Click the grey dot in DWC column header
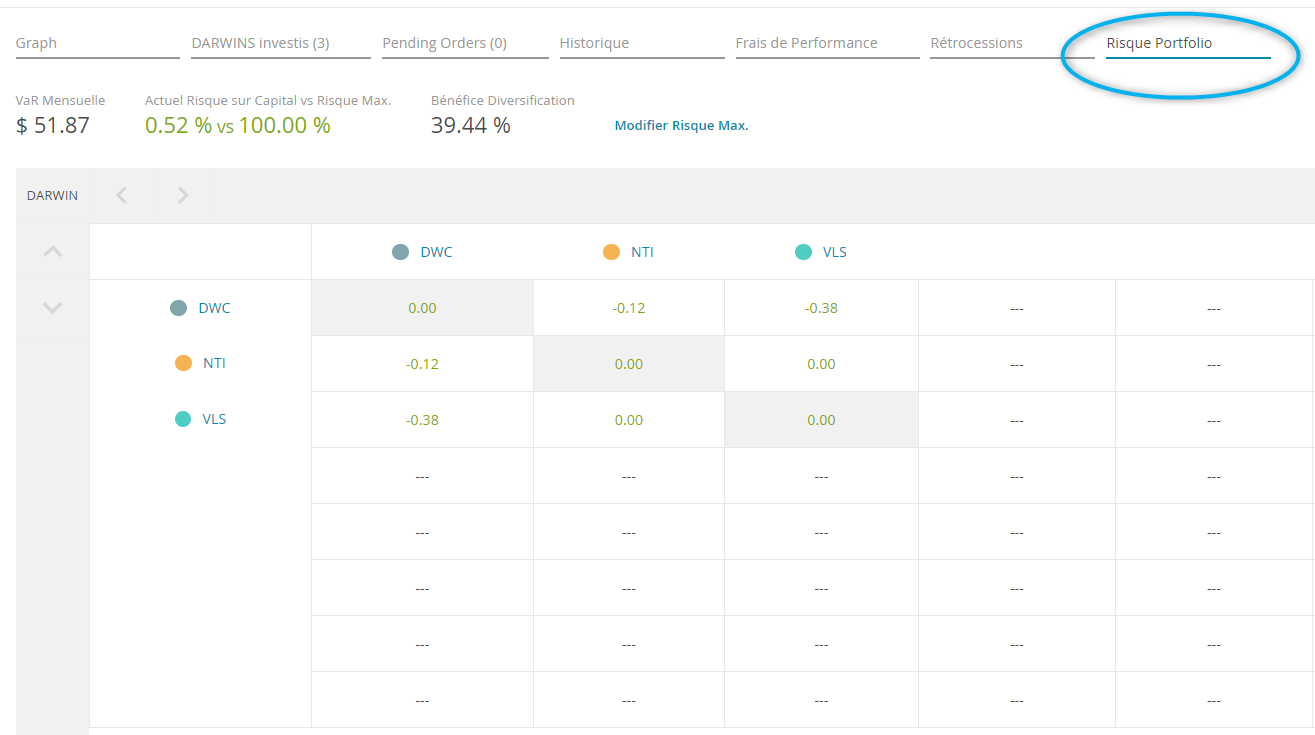 (401, 252)
